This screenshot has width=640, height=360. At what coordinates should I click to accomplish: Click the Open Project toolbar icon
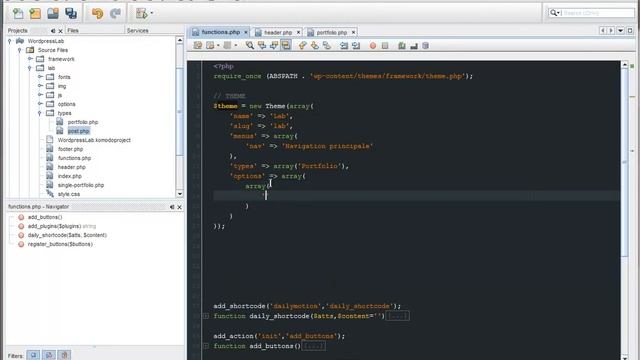click(x=53, y=13)
